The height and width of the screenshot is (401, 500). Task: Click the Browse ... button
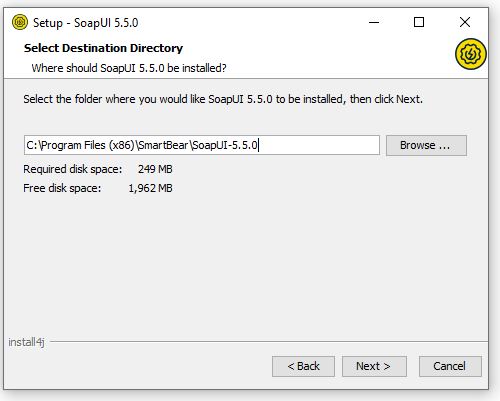click(426, 145)
